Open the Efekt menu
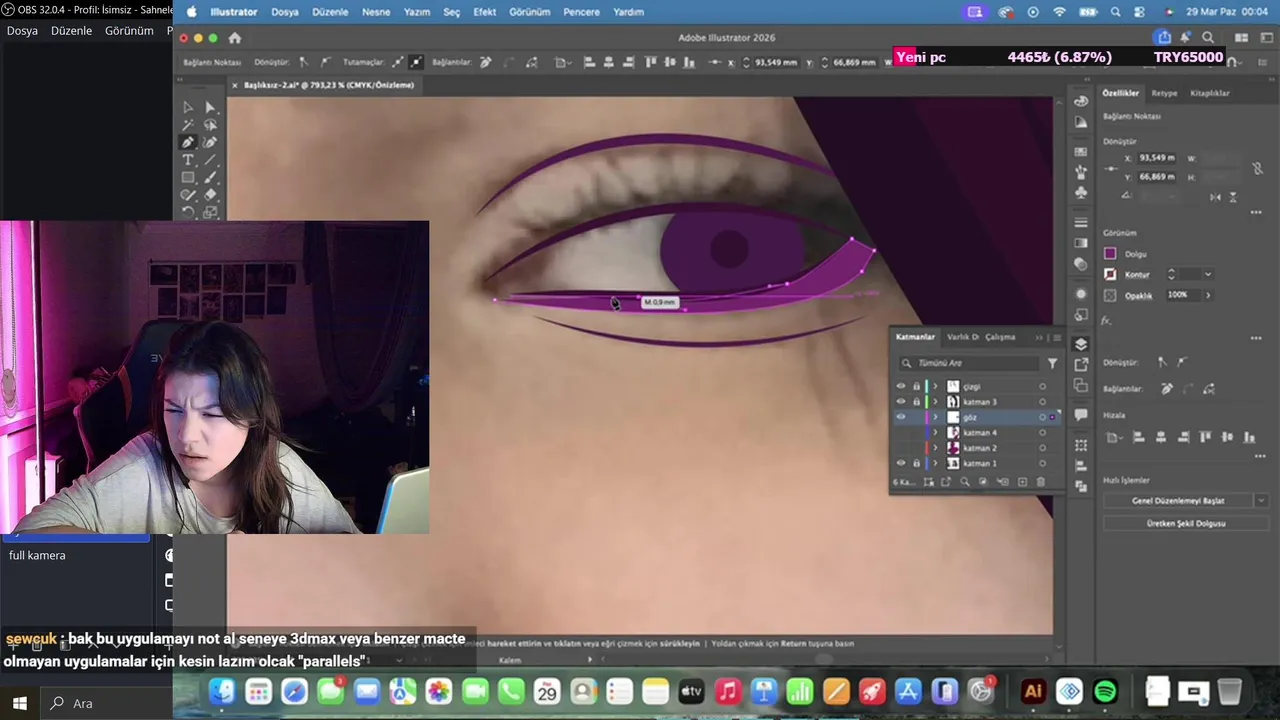The image size is (1280, 720). point(484,12)
